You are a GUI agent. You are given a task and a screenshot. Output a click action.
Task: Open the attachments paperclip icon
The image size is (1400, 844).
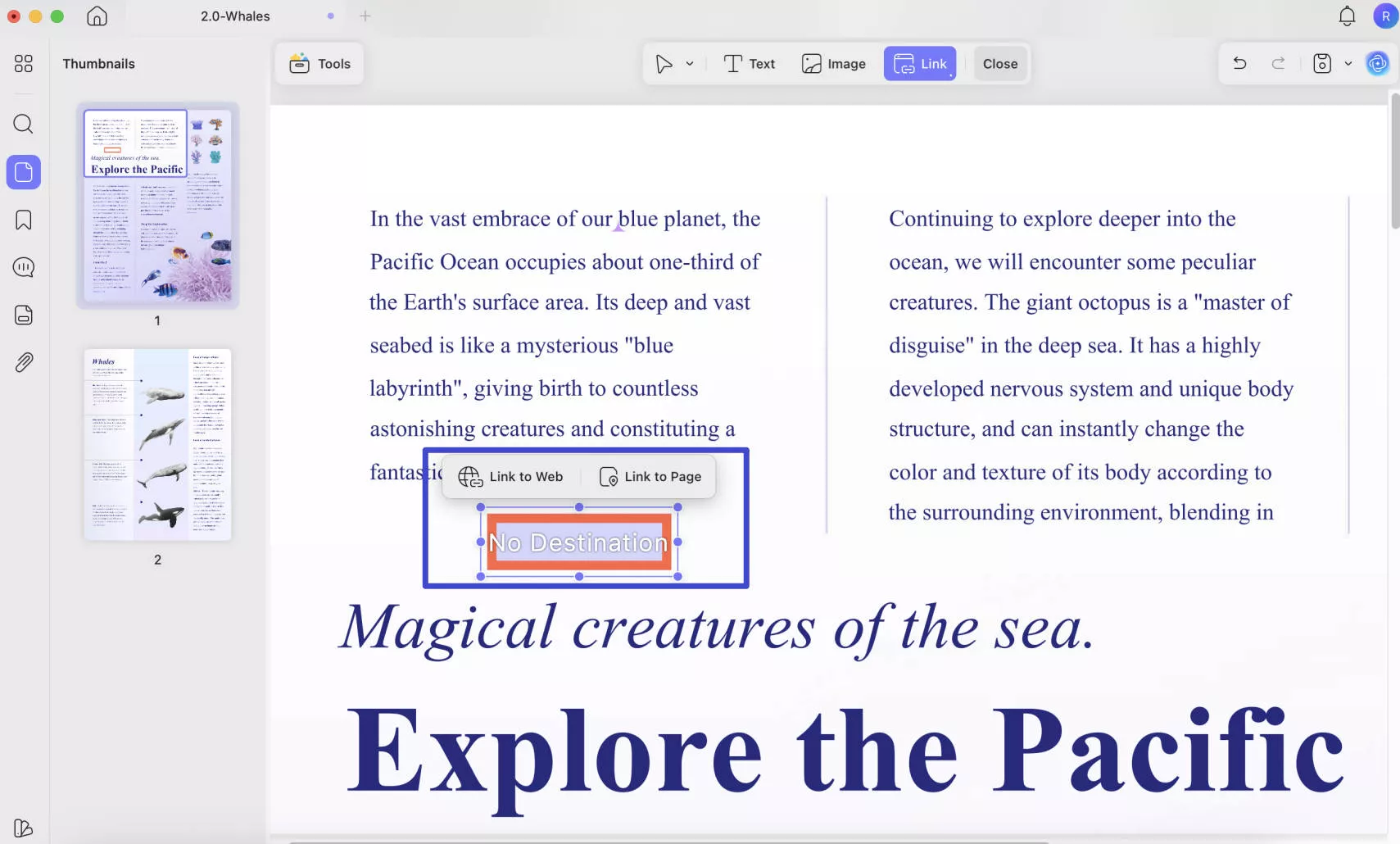(24, 362)
